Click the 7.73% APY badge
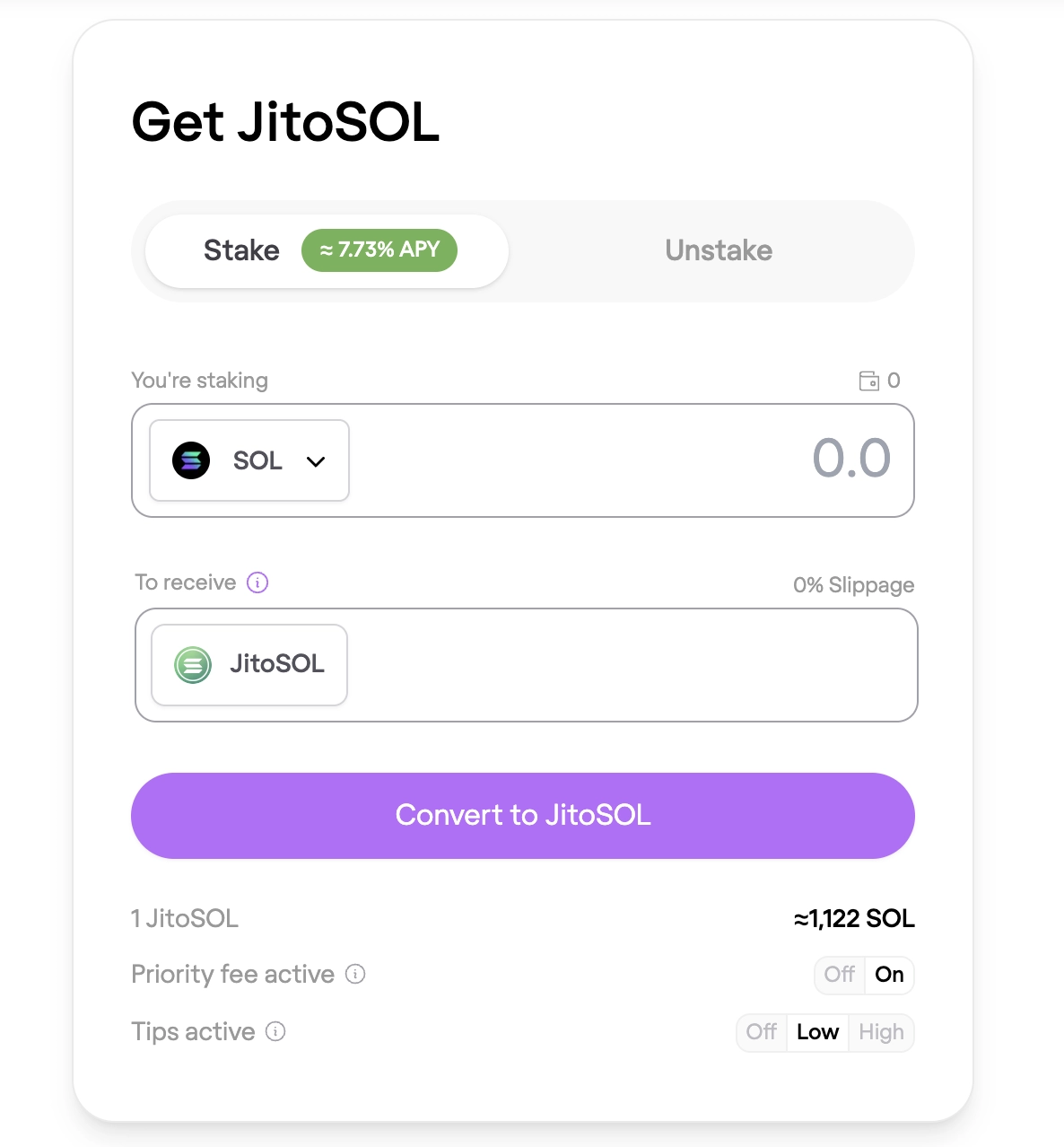 [379, 250]
